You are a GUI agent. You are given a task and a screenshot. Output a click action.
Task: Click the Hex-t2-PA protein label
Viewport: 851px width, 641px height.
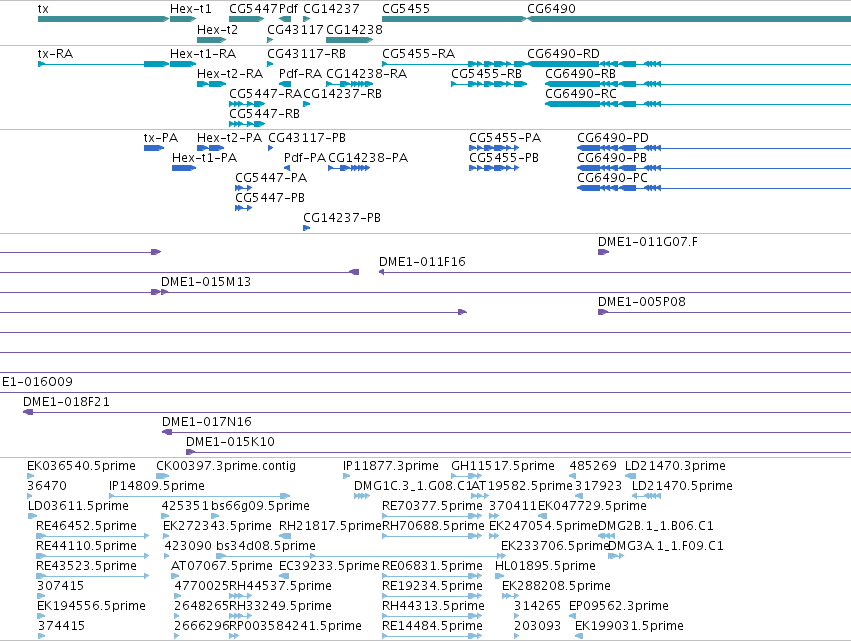pyautogui.click(x=229, y=138)
